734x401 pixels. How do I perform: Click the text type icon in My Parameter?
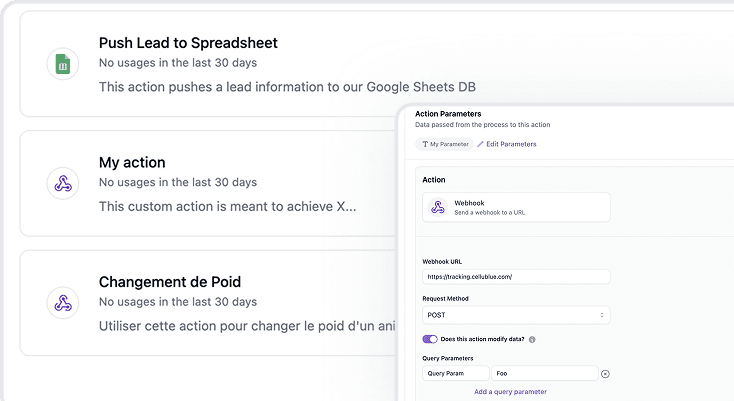pyautogui.click(x=424, y=144)
